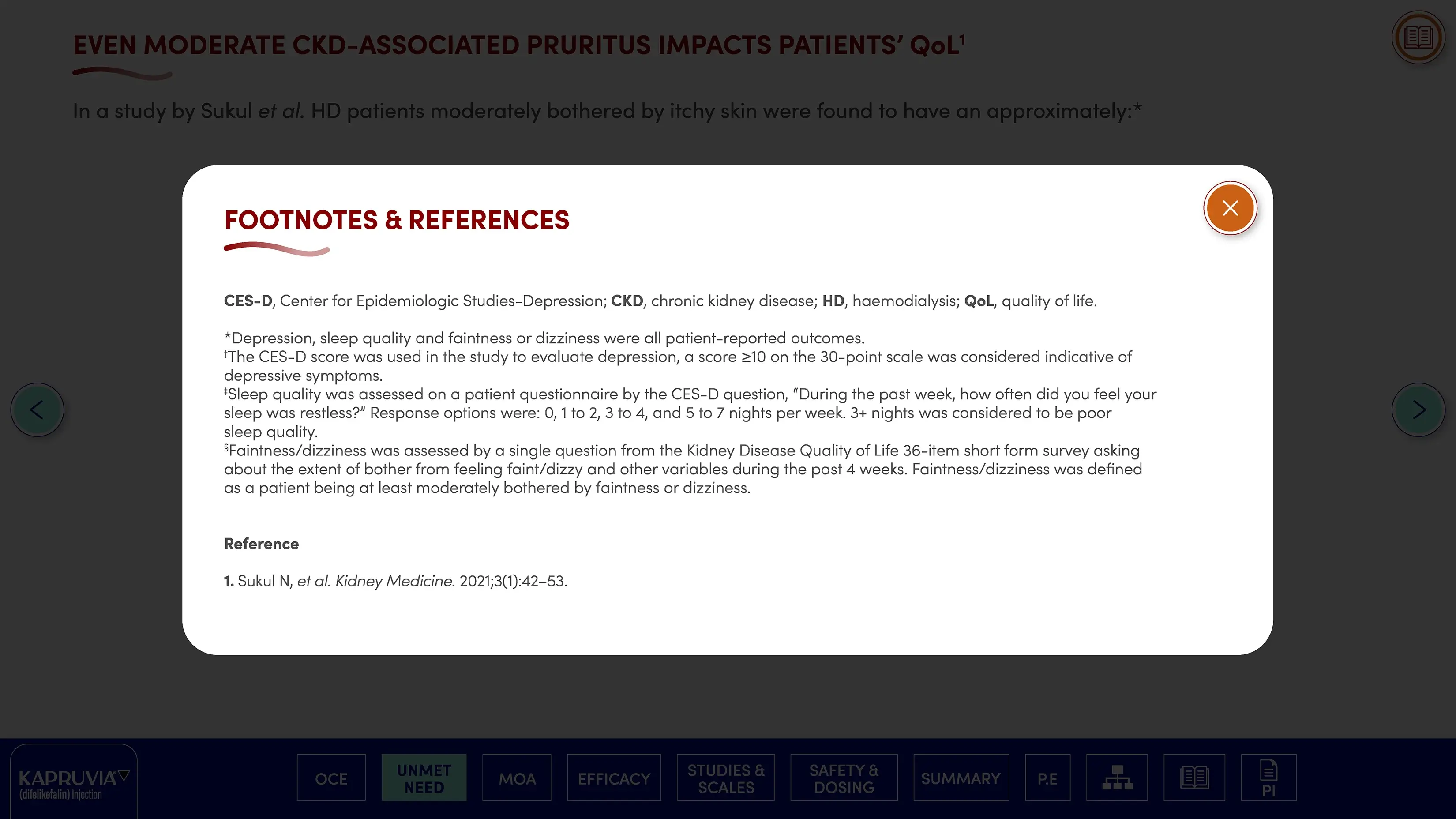Open the book icon in bottom navigation bar
Image resolution: width=1456 pixels, height=819 pixels.
[1194, 778]
